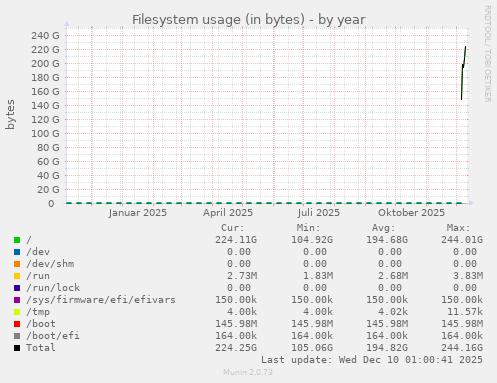Image resolution: width=497 pixels, height=383 pixels.
Task: Click the Total min value 105.06G
Action: tap(312, 348)
